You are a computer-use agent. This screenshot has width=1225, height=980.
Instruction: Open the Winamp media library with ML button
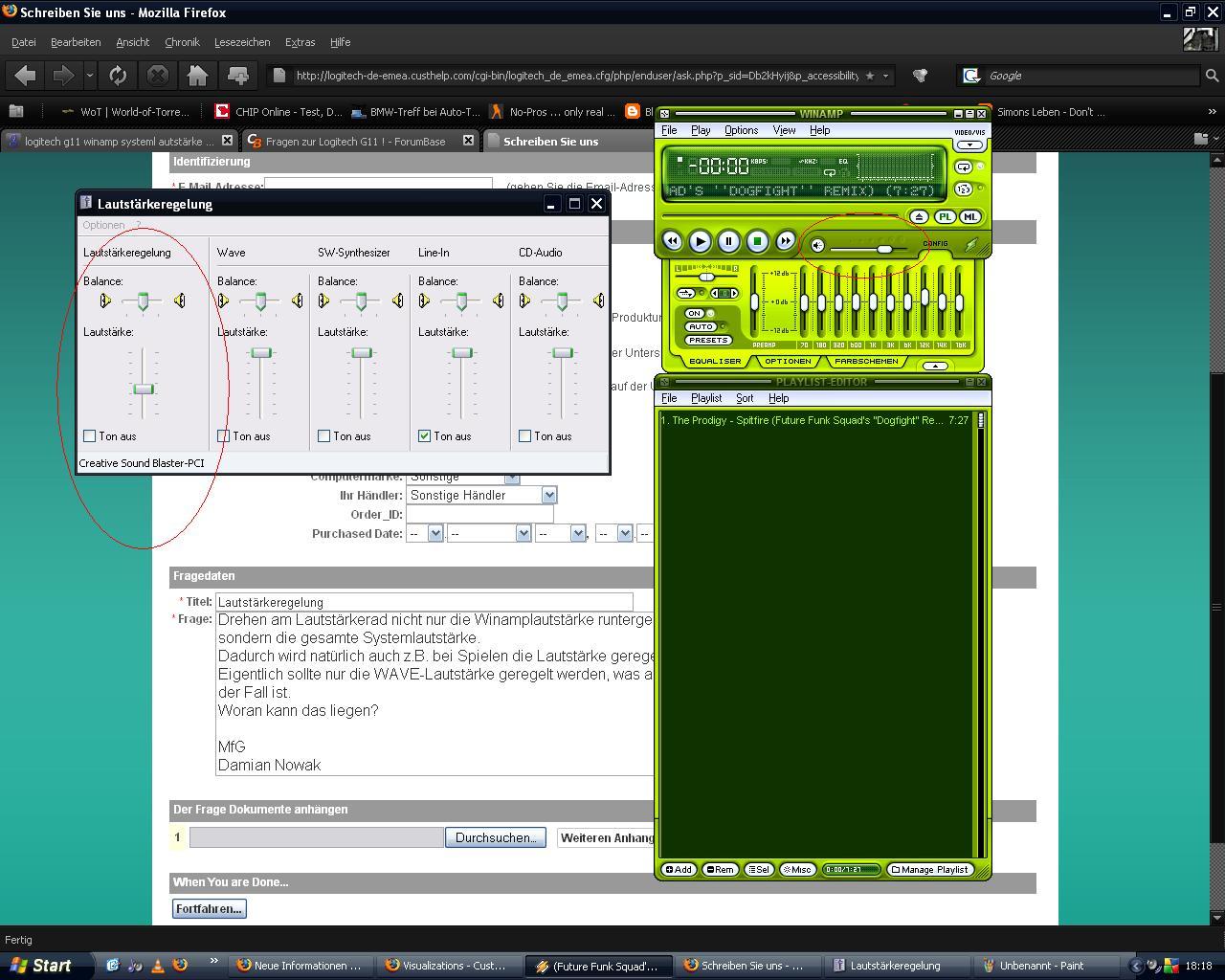point(969,217)
